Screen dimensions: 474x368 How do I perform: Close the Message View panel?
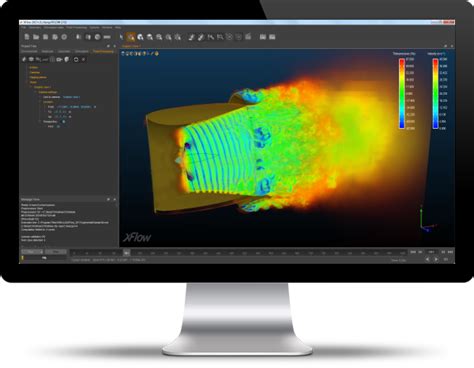pos(115,199)
